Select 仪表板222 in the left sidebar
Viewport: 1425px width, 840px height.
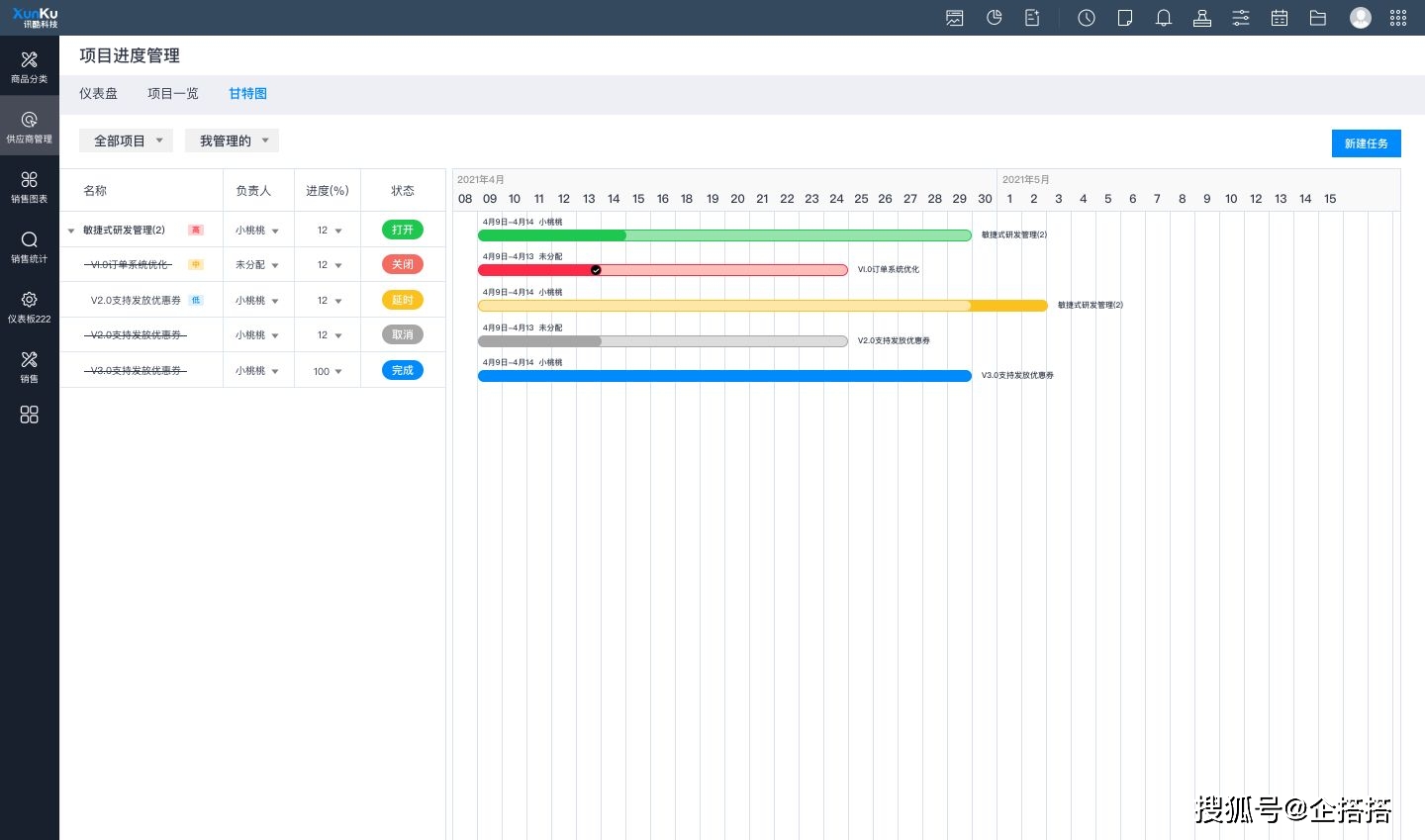coord(29,307)
